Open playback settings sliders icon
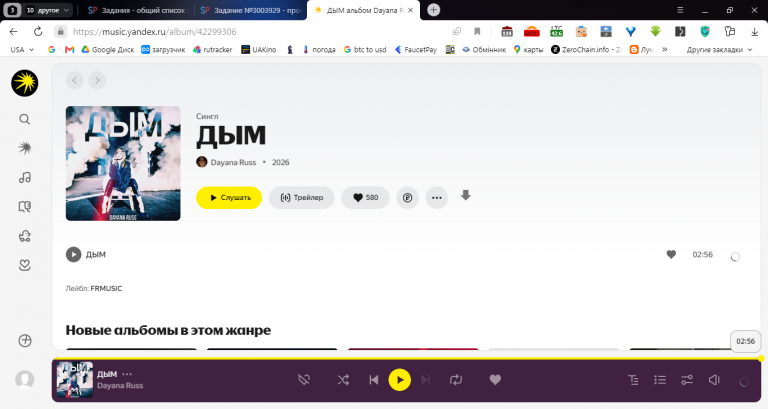The height and width of the screenshot is (409, 768). coord(687,380)
